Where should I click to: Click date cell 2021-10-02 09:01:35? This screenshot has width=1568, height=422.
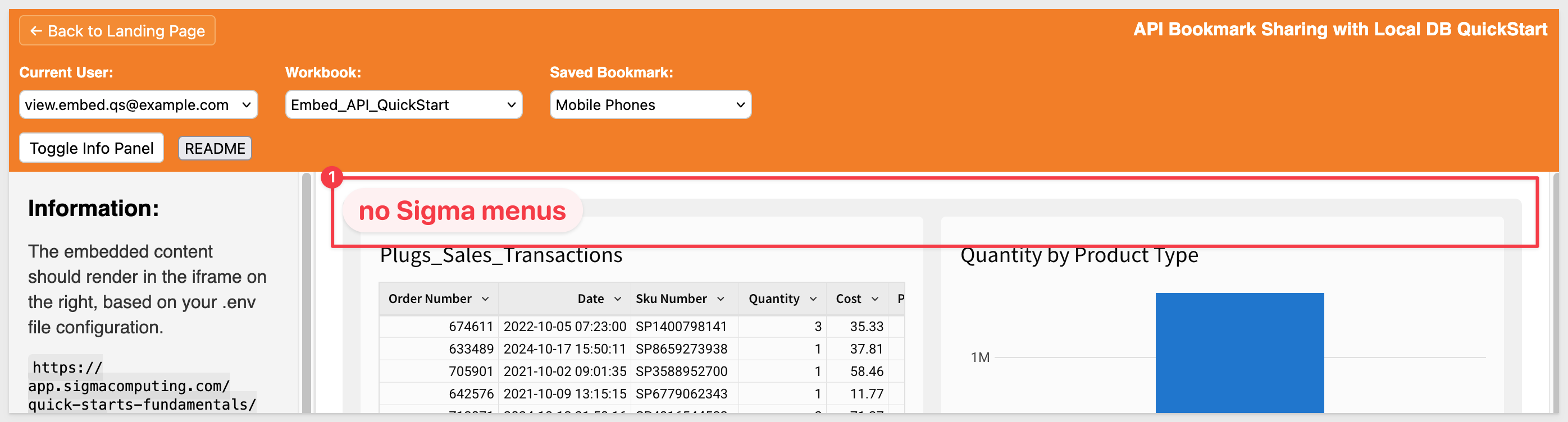tap(564, 371)
